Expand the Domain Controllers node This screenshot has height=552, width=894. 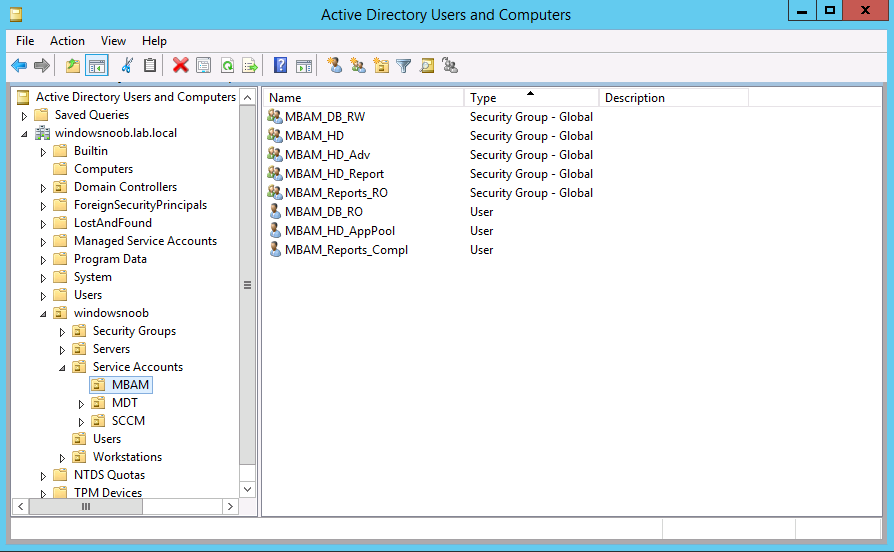pyautogui.click(x=43, y=188)
